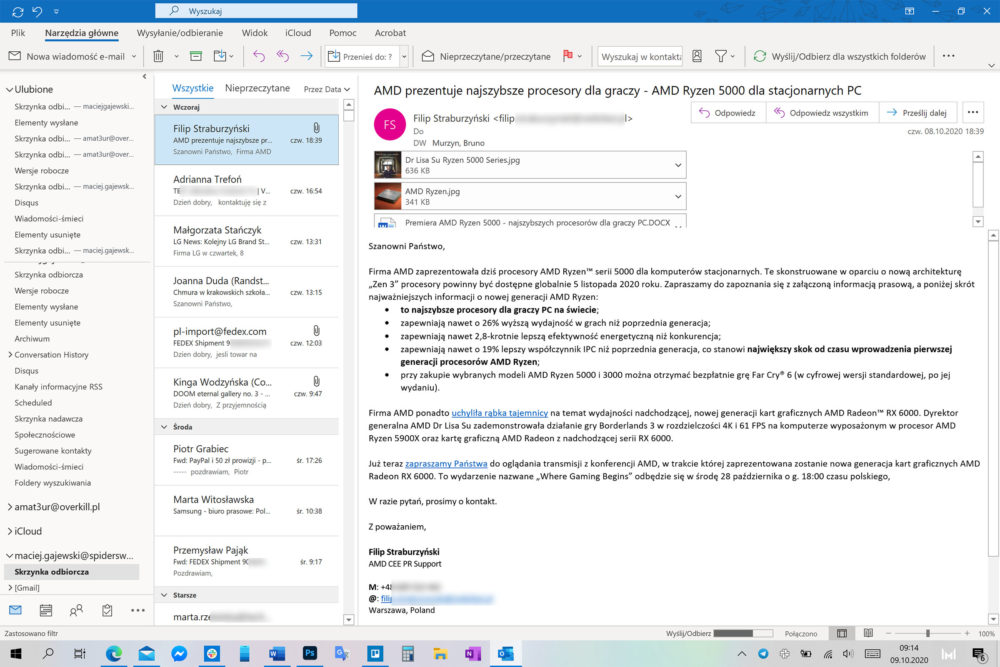
Task: Open OneNote from the taskbar
Action: (473, 653)
